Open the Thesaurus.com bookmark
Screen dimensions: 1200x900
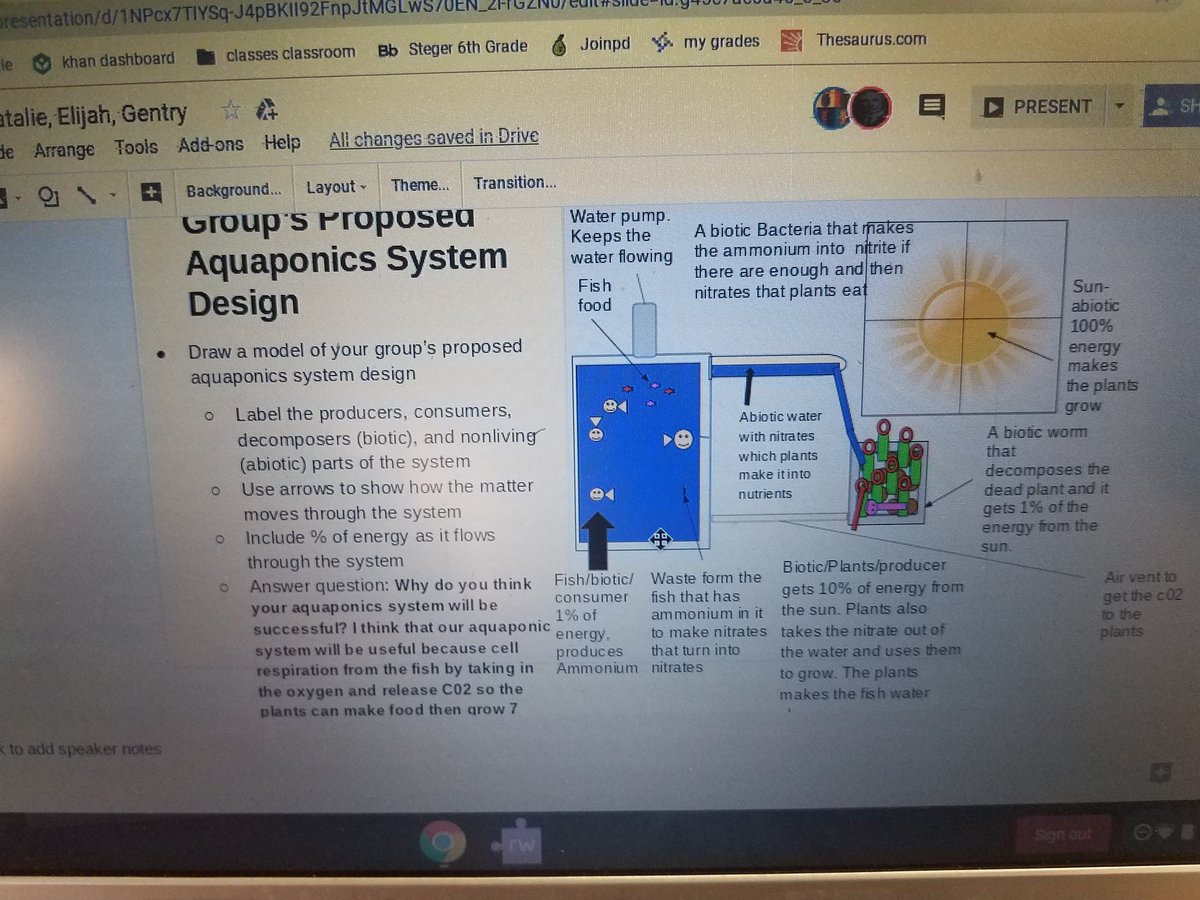point(855,40)
